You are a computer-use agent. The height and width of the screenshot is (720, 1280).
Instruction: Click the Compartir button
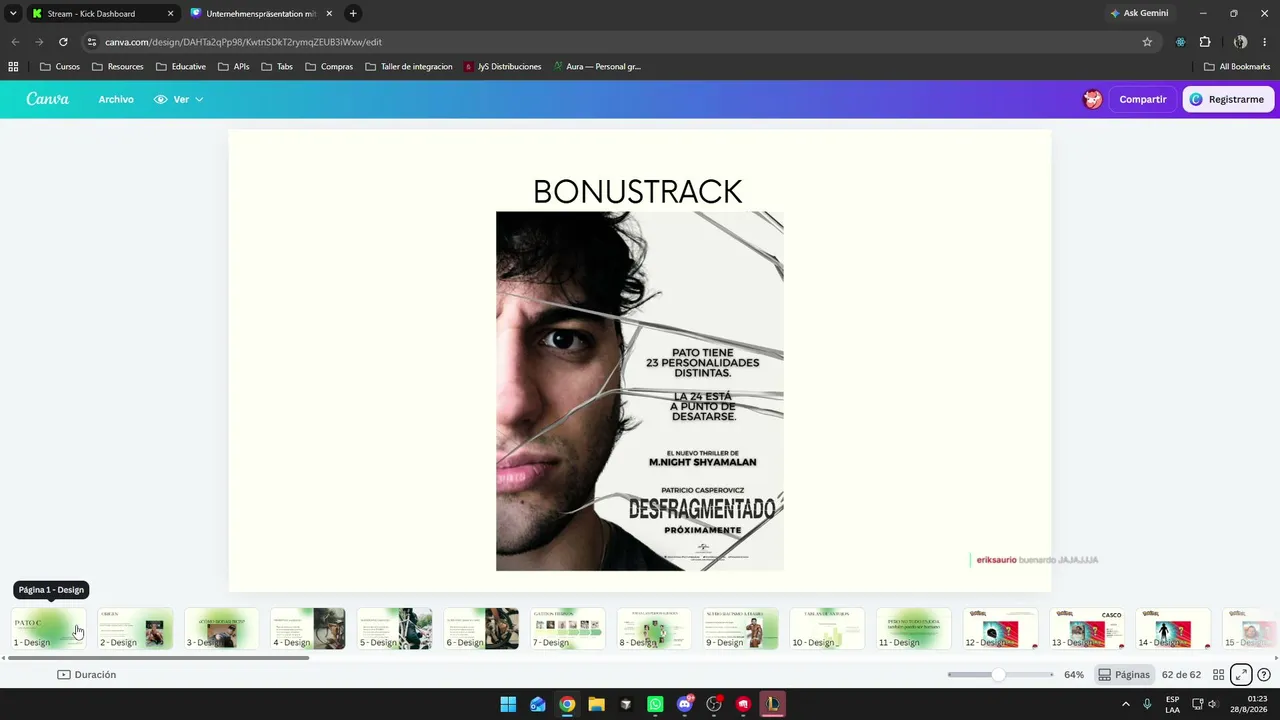coord(1143,99)
